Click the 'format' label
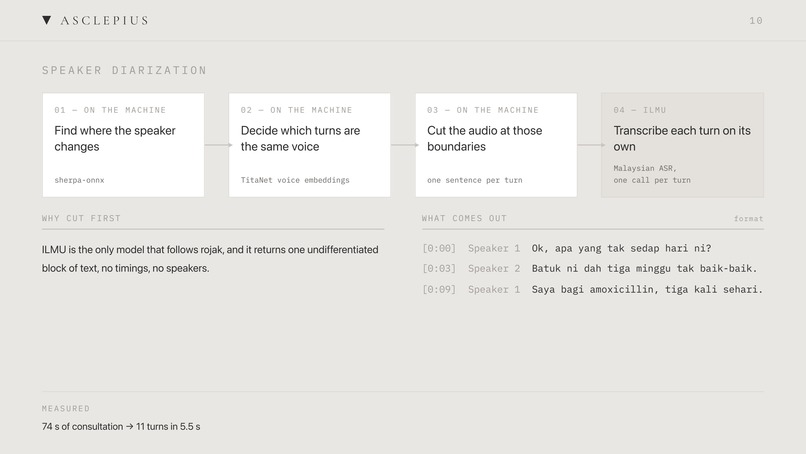Screen dimensions: 806x454 click(x=748, y=219)
